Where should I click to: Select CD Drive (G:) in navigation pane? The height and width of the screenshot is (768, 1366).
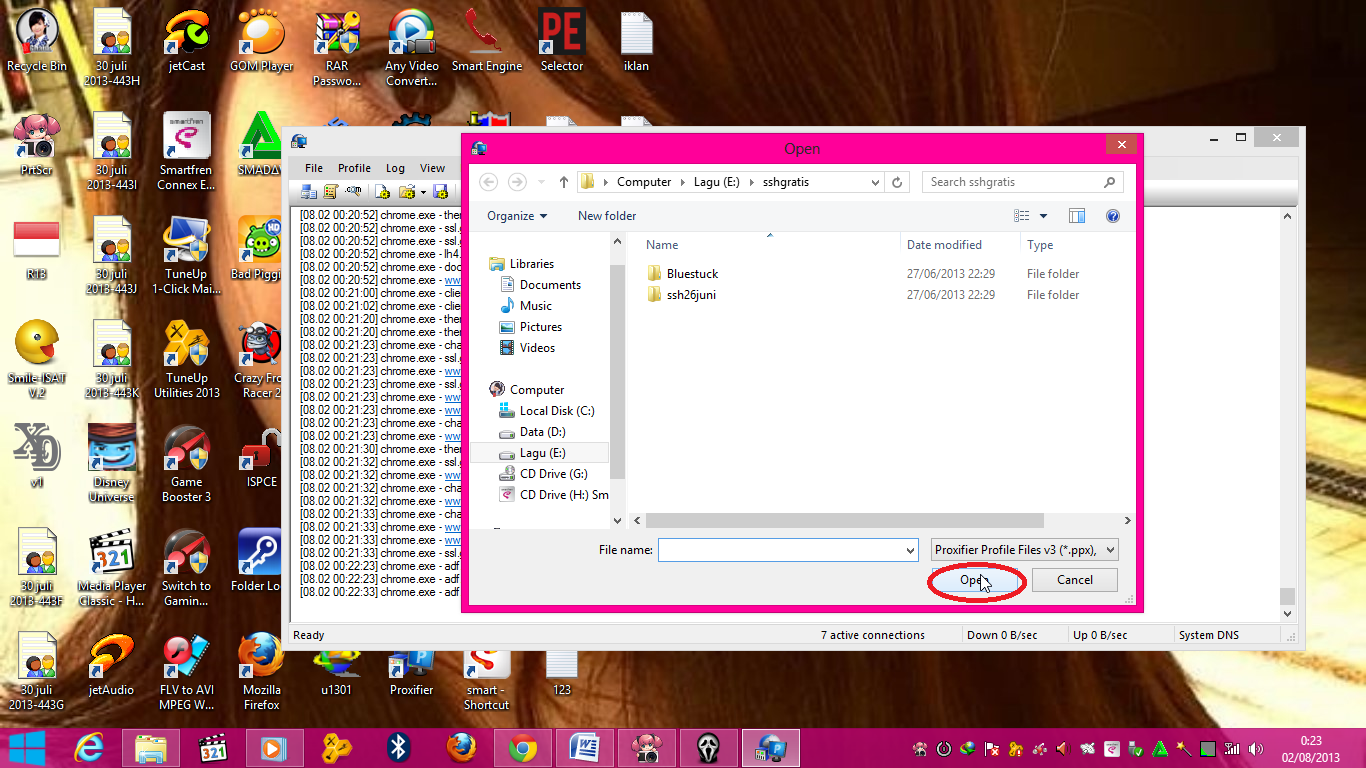(x=554, y=474)
